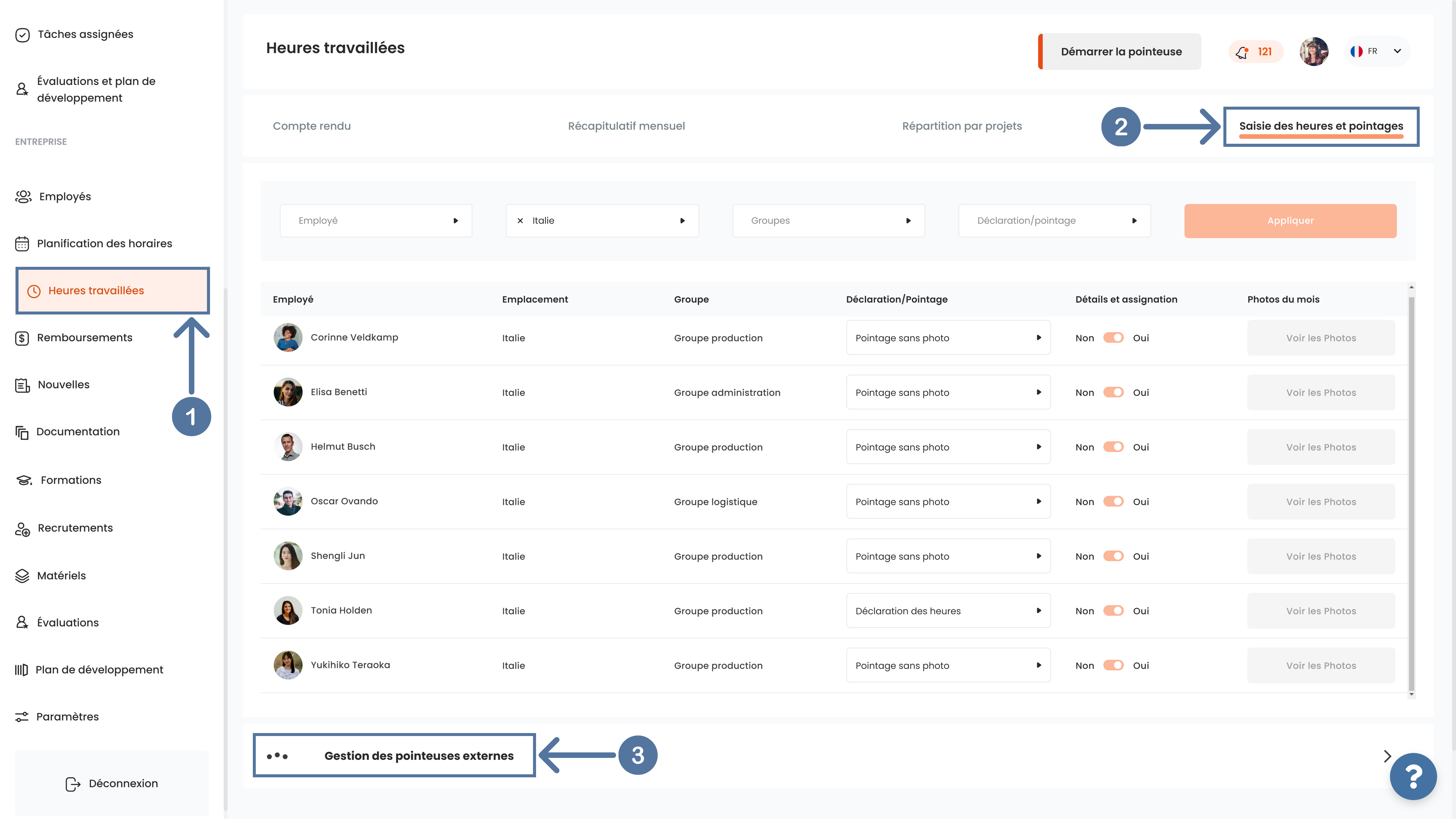Click the table scrollbar up arrow
The width and height of the screenshot is (1456, 819).
point(1411,287)
